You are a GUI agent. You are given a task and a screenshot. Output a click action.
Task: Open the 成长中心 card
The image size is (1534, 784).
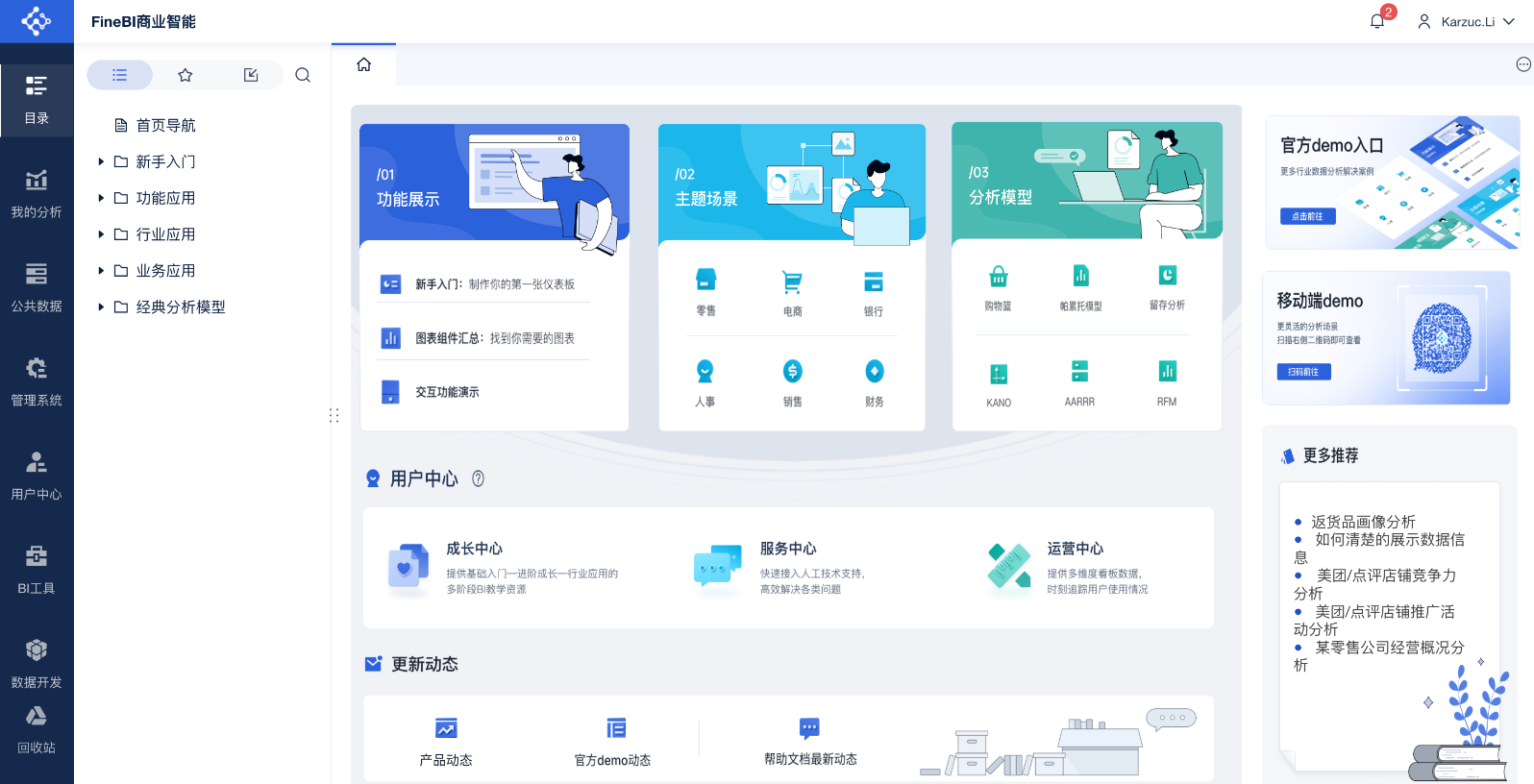[x=504, y=568]
